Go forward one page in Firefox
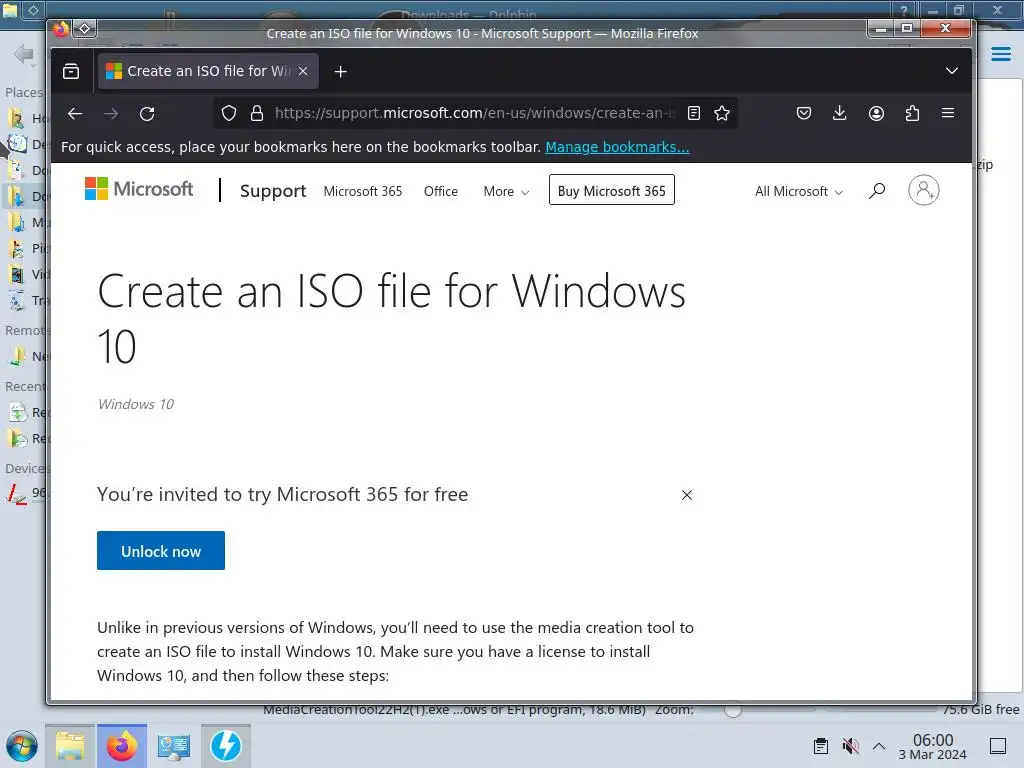The height and width of the screenshot is (768, 1024). tap(111, 114)
